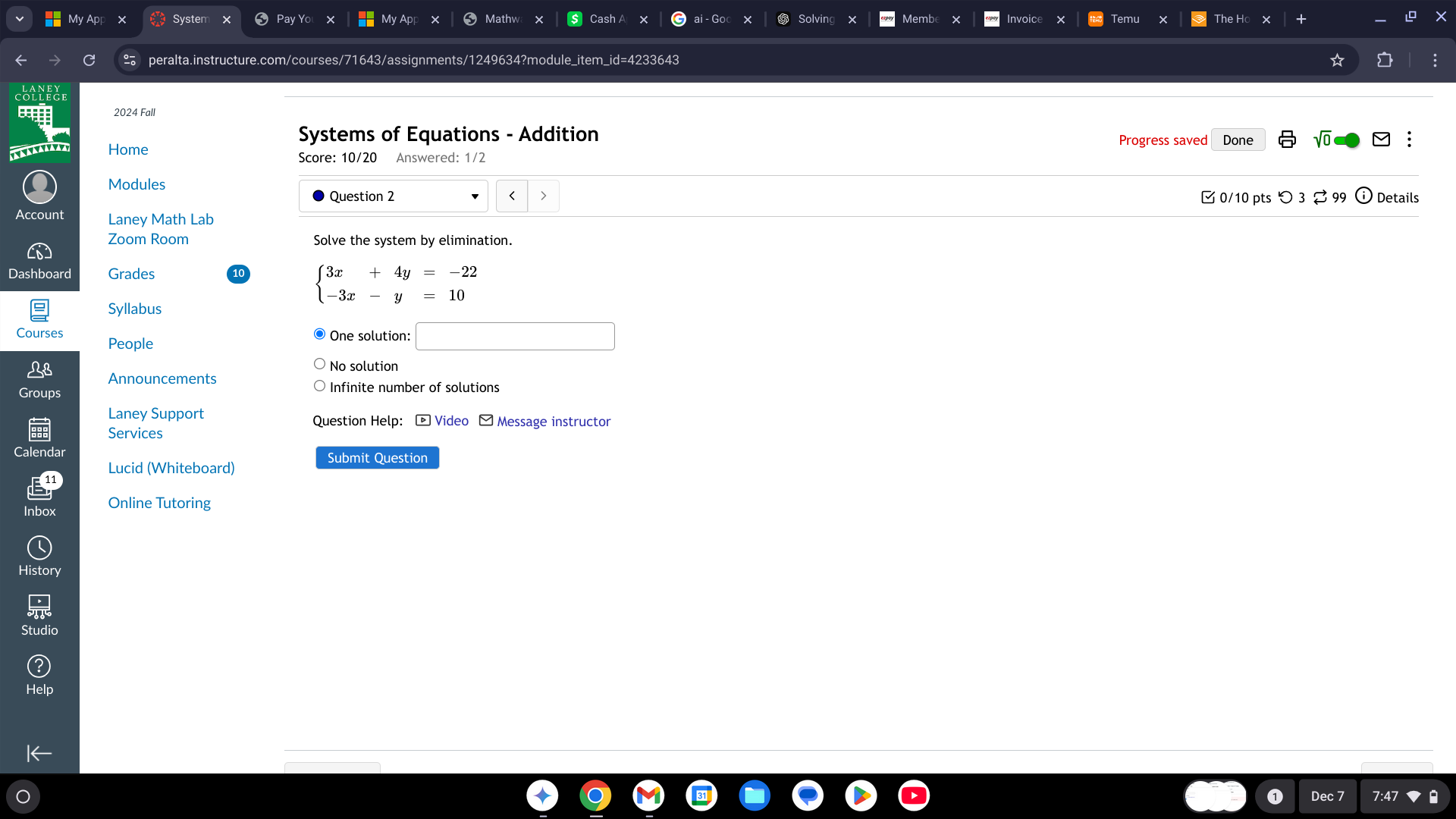This screenshot has width=1456, height=819.
Task: Go to the next question arrow
Action: pos(544,196)
